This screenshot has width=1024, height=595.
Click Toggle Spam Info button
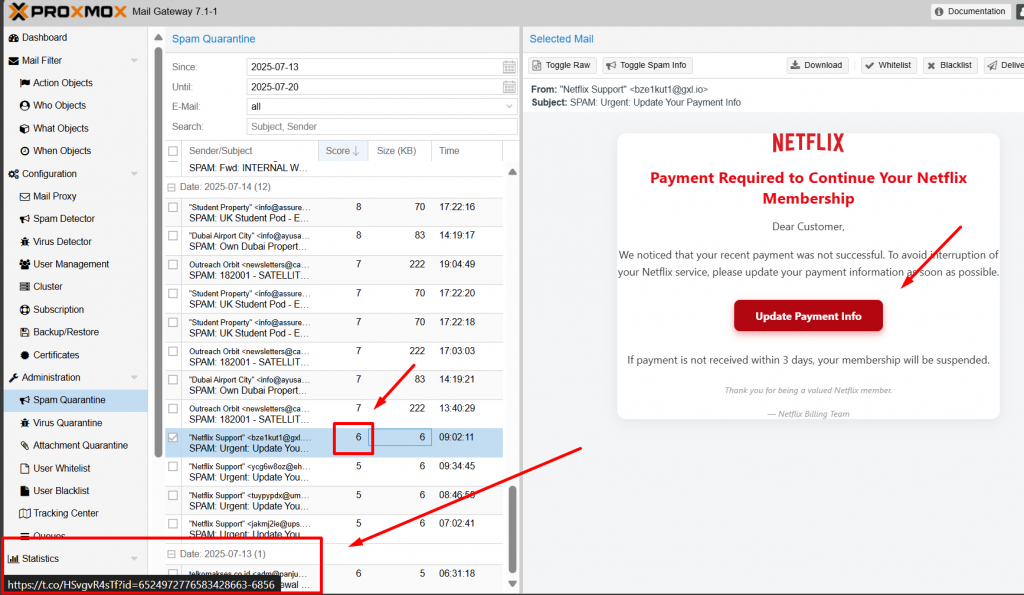[647, 65]
